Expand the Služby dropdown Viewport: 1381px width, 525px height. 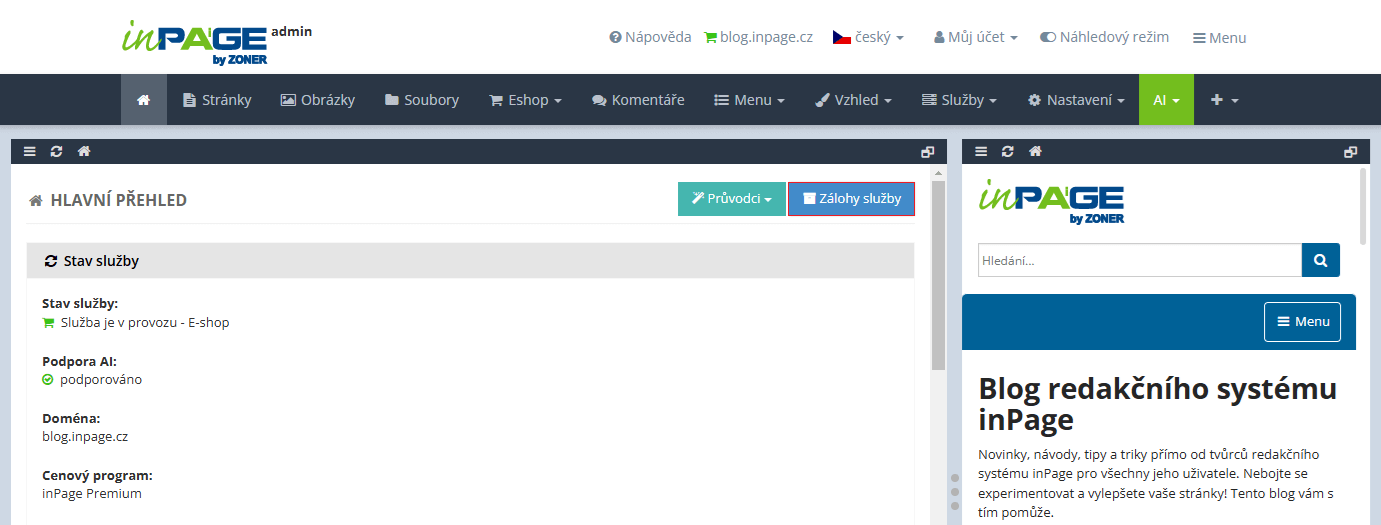(960, 100)
